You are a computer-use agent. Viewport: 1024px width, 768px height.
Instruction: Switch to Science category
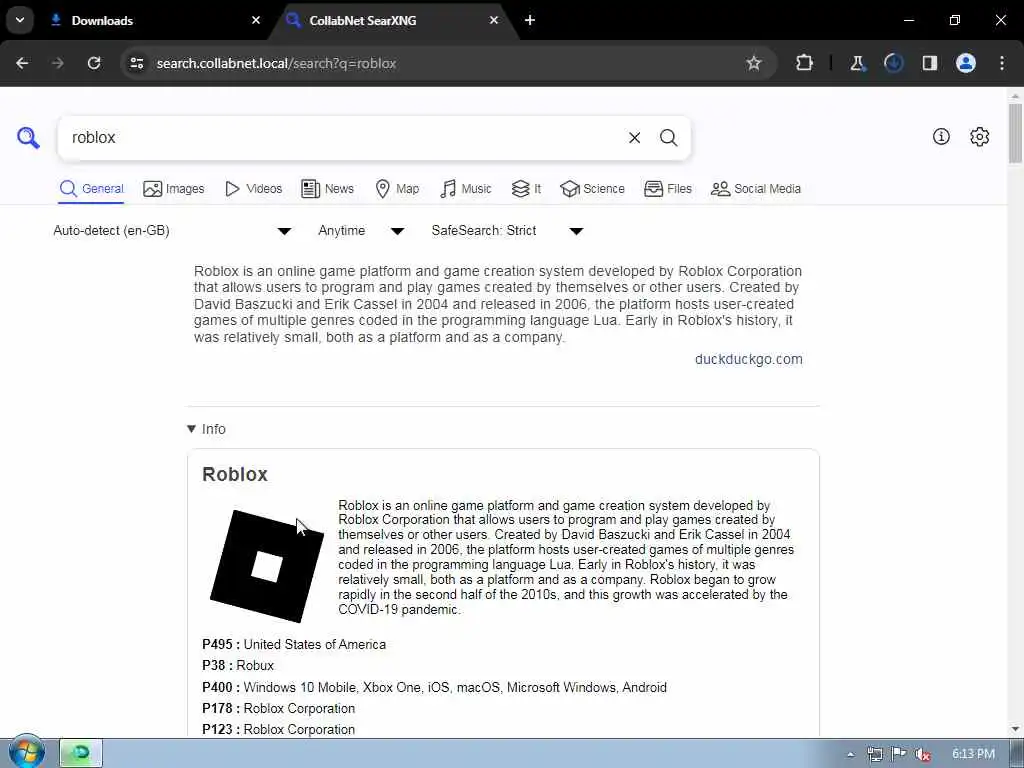(x=592, y=189)
